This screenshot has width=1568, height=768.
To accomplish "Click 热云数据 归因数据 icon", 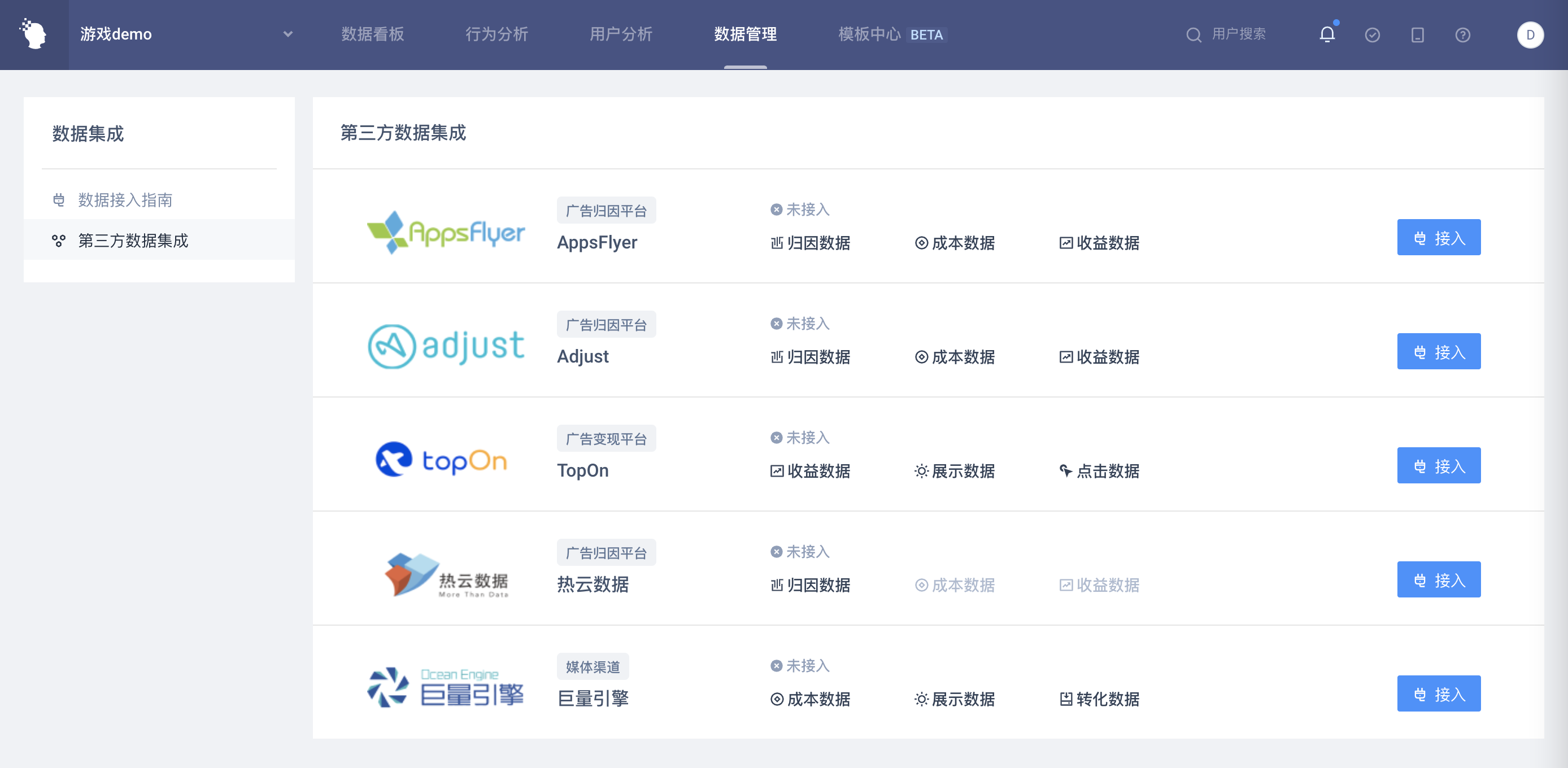I will point(777,586).
